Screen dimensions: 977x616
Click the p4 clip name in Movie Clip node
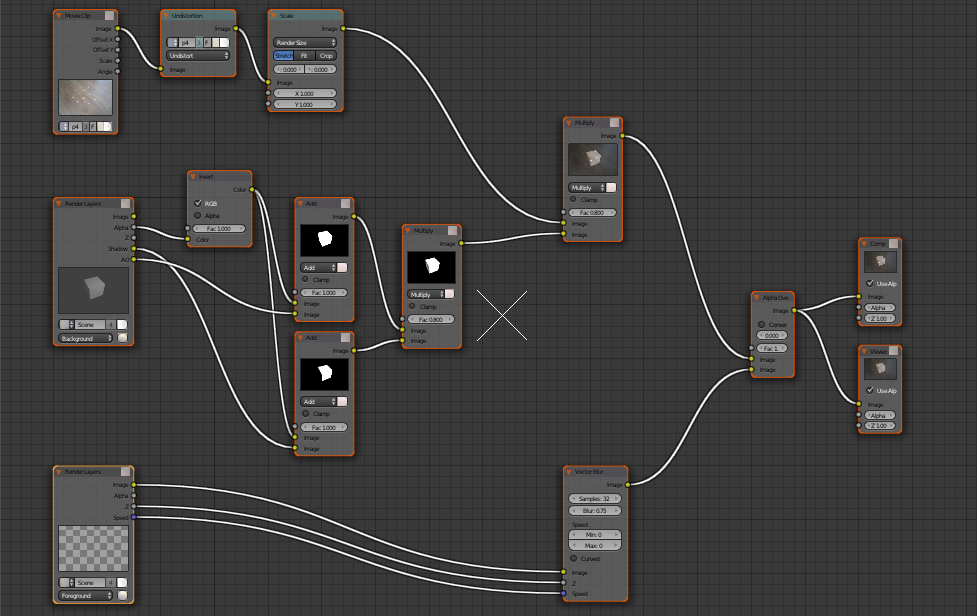click(x=75, y=126)
